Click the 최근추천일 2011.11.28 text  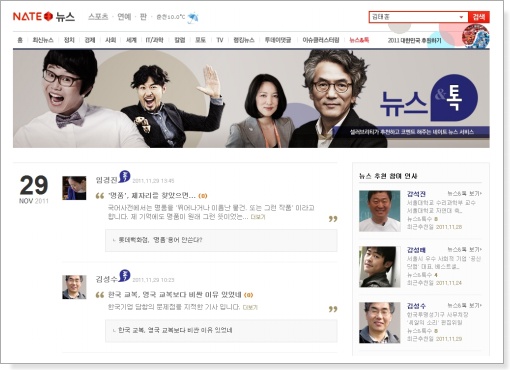click(434, 227)
